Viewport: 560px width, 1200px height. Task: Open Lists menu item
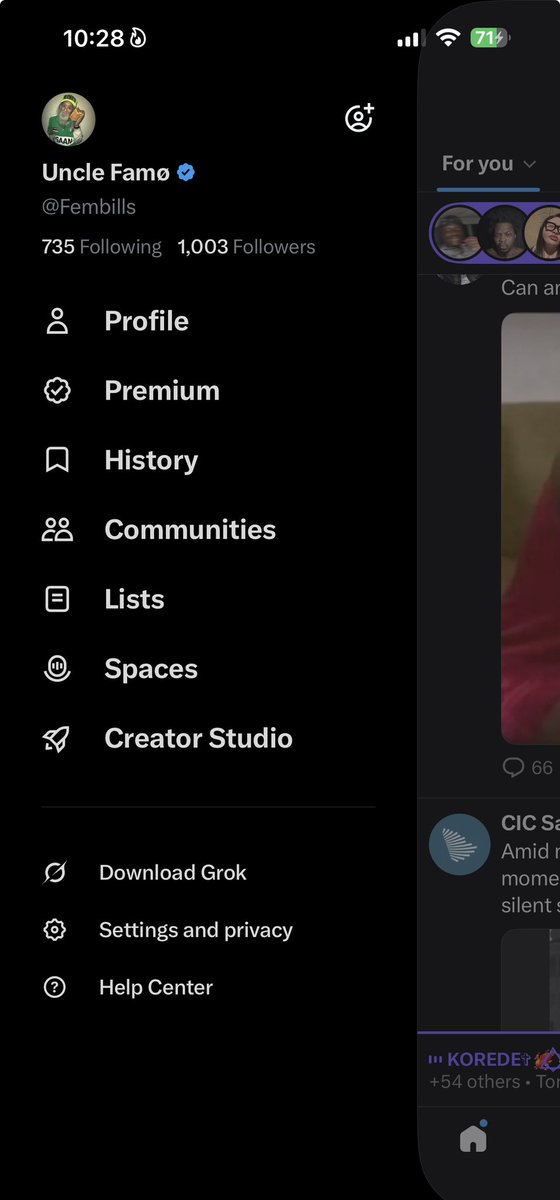point(134,599)
